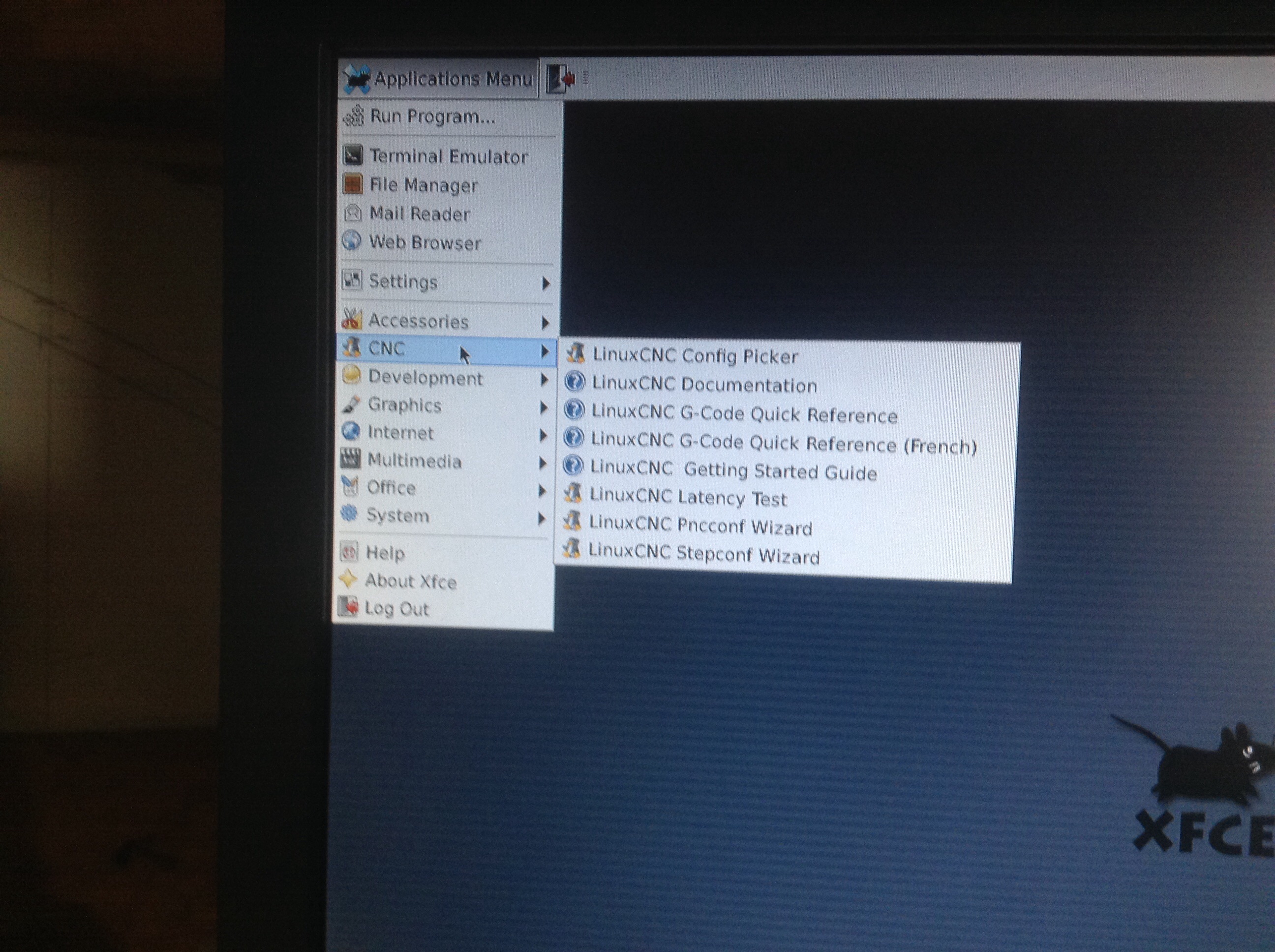Screen dimensions: 1275x952
Task: Click the System gear icon
Action: (349, 513)
